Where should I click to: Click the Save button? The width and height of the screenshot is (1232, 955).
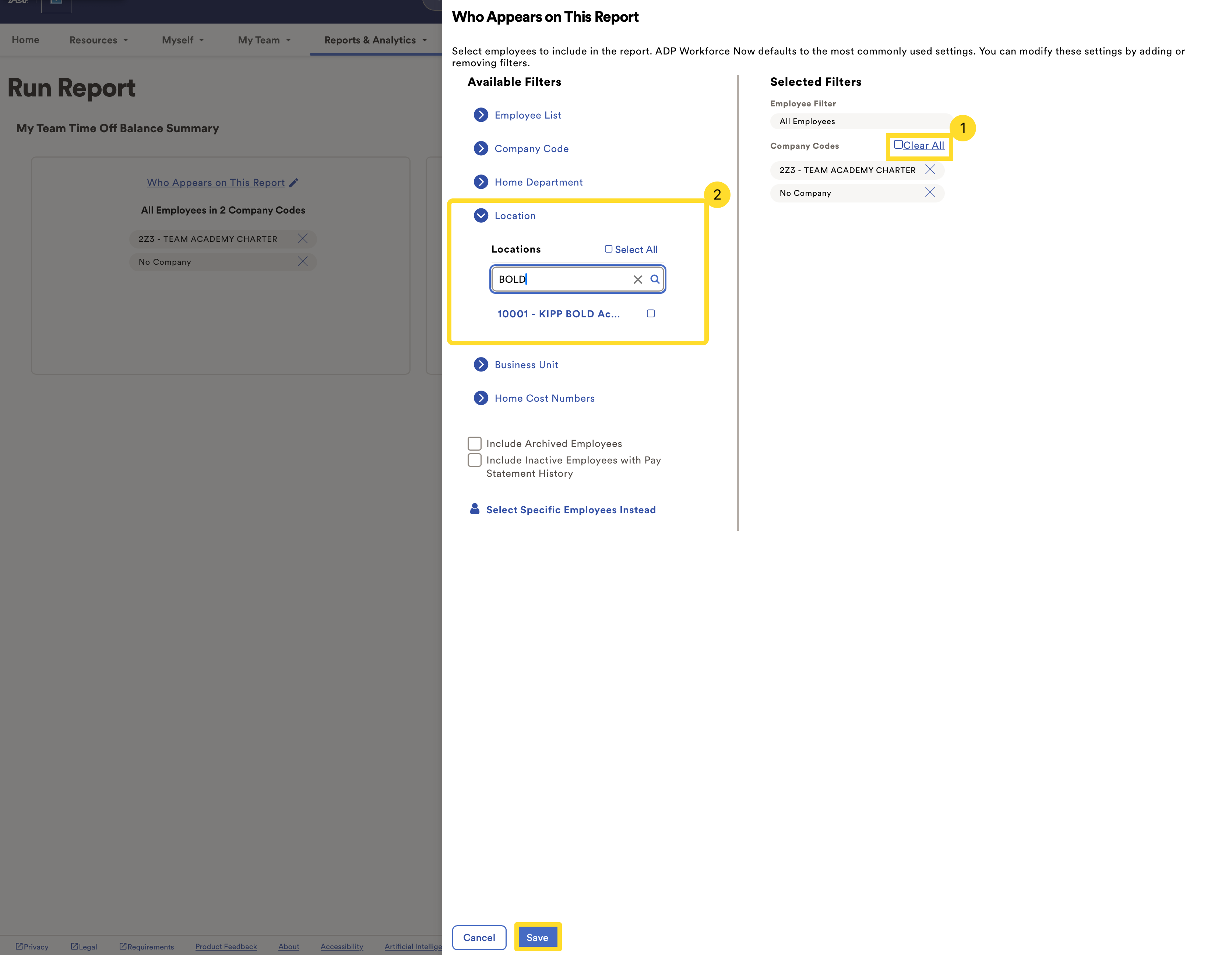(537, 937)
